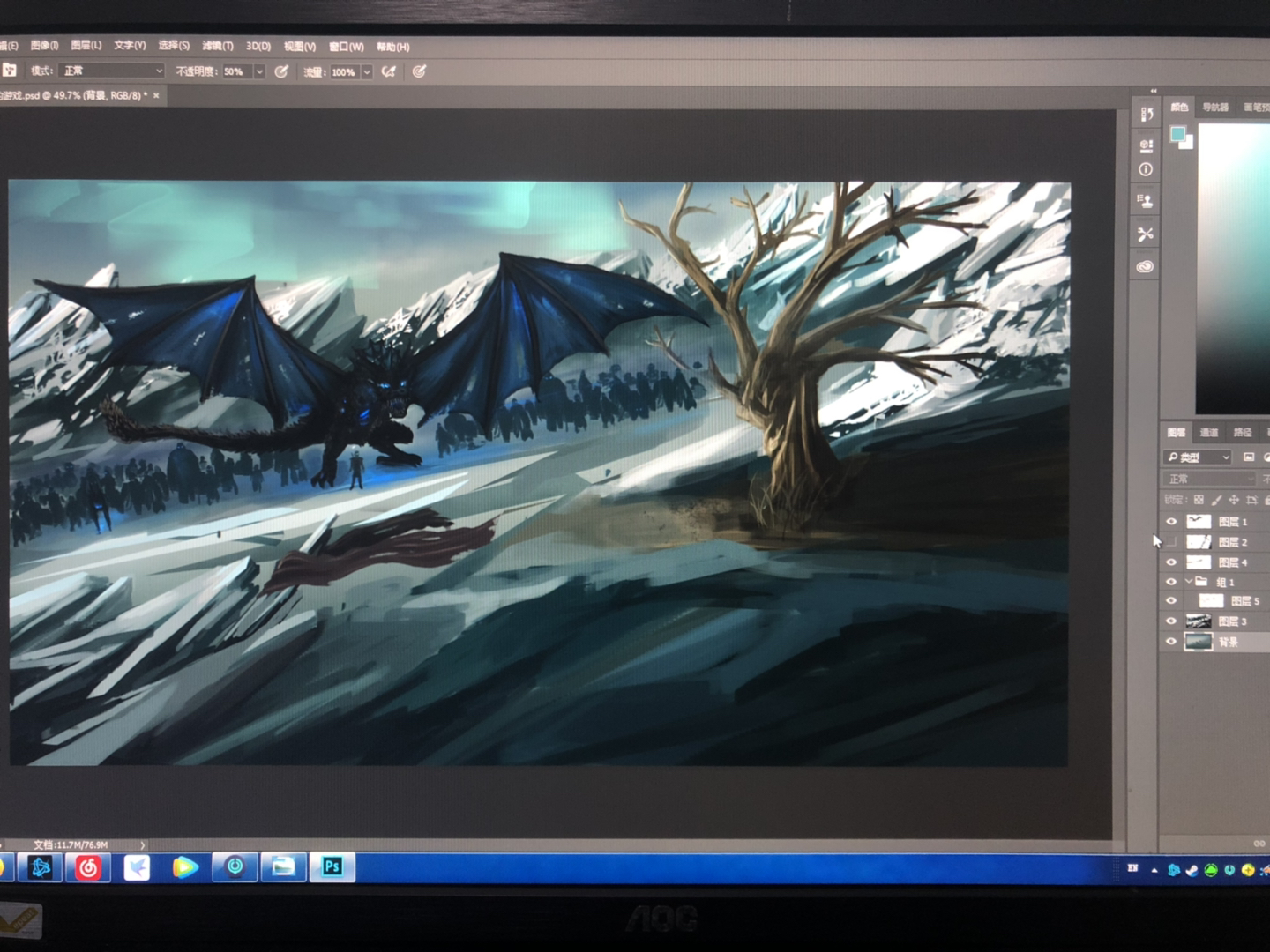Lock transparent pixels icon
1270x952 pixels.
[1199, 499]
